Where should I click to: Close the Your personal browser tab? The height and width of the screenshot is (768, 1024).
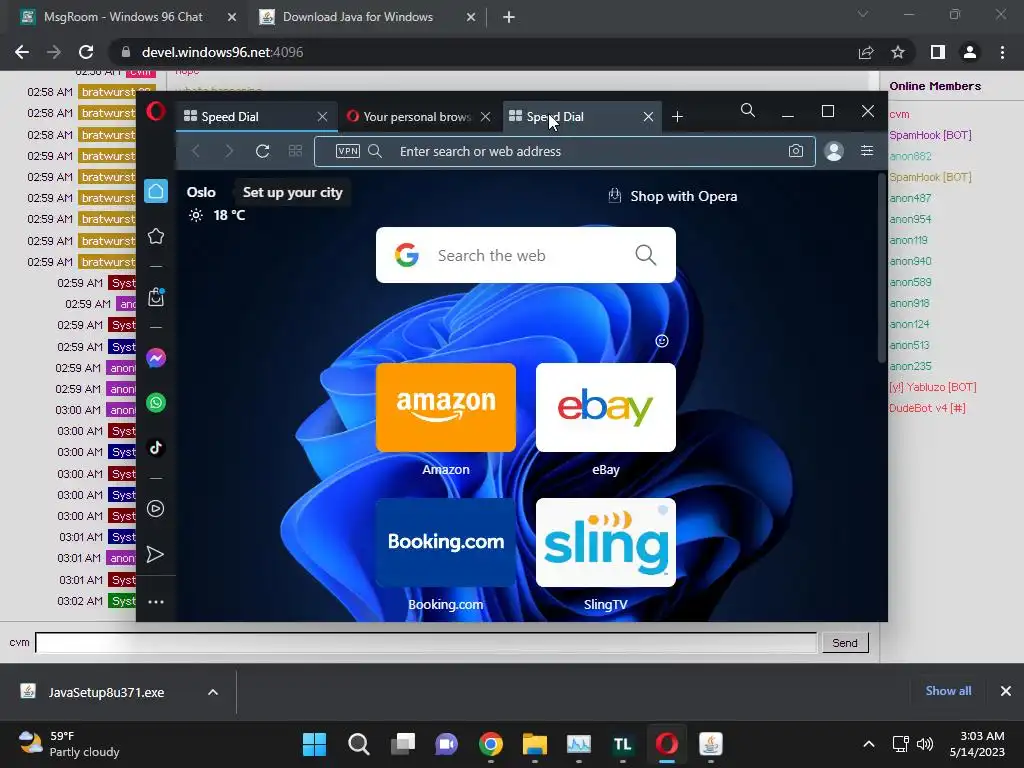tap(485, 116)
